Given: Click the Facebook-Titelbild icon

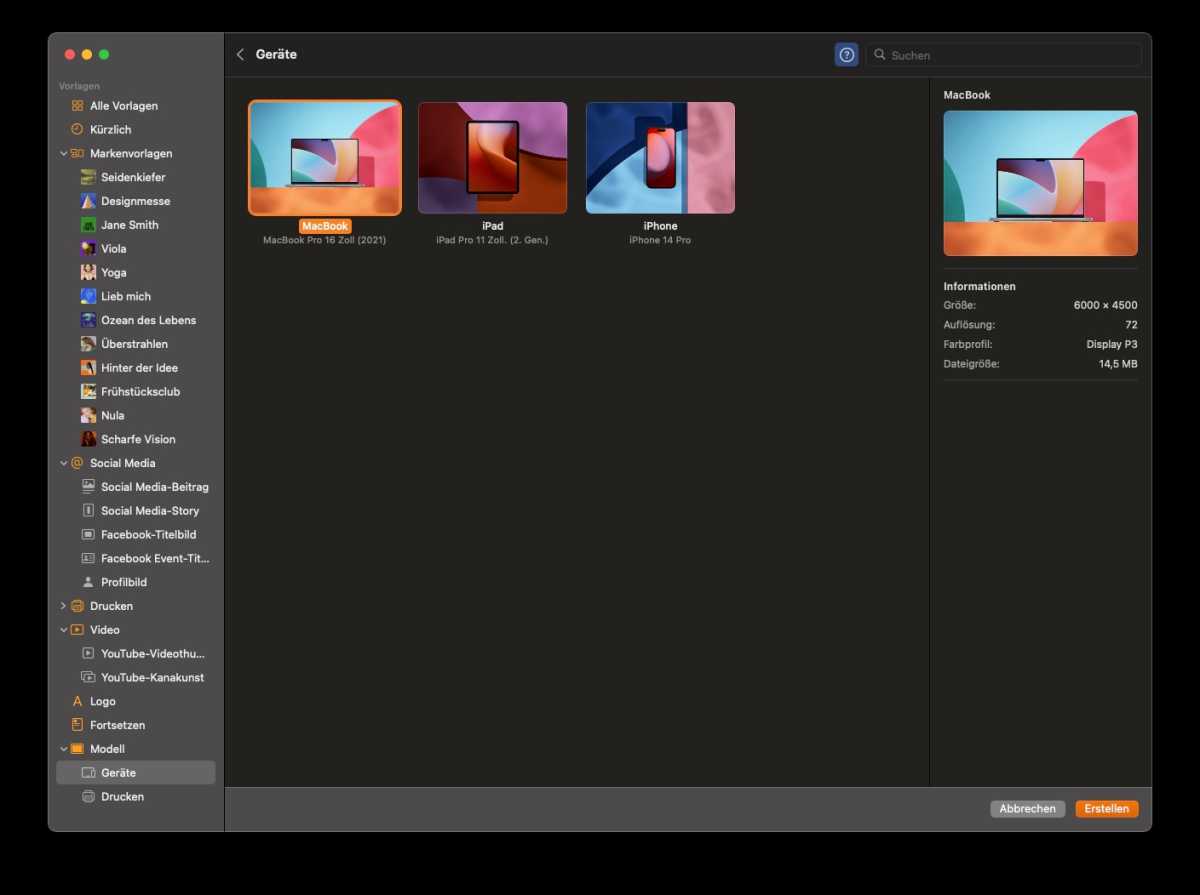Looking at the screenshot, I should (x=88, y=535).
